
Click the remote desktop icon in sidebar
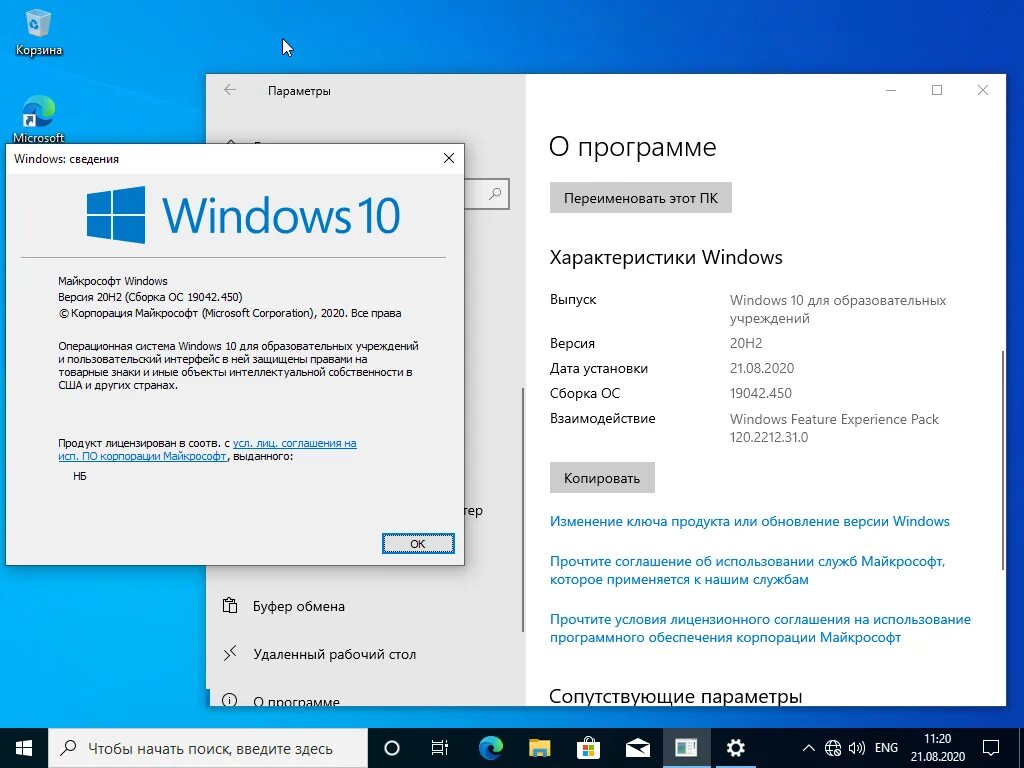[230, 653]
